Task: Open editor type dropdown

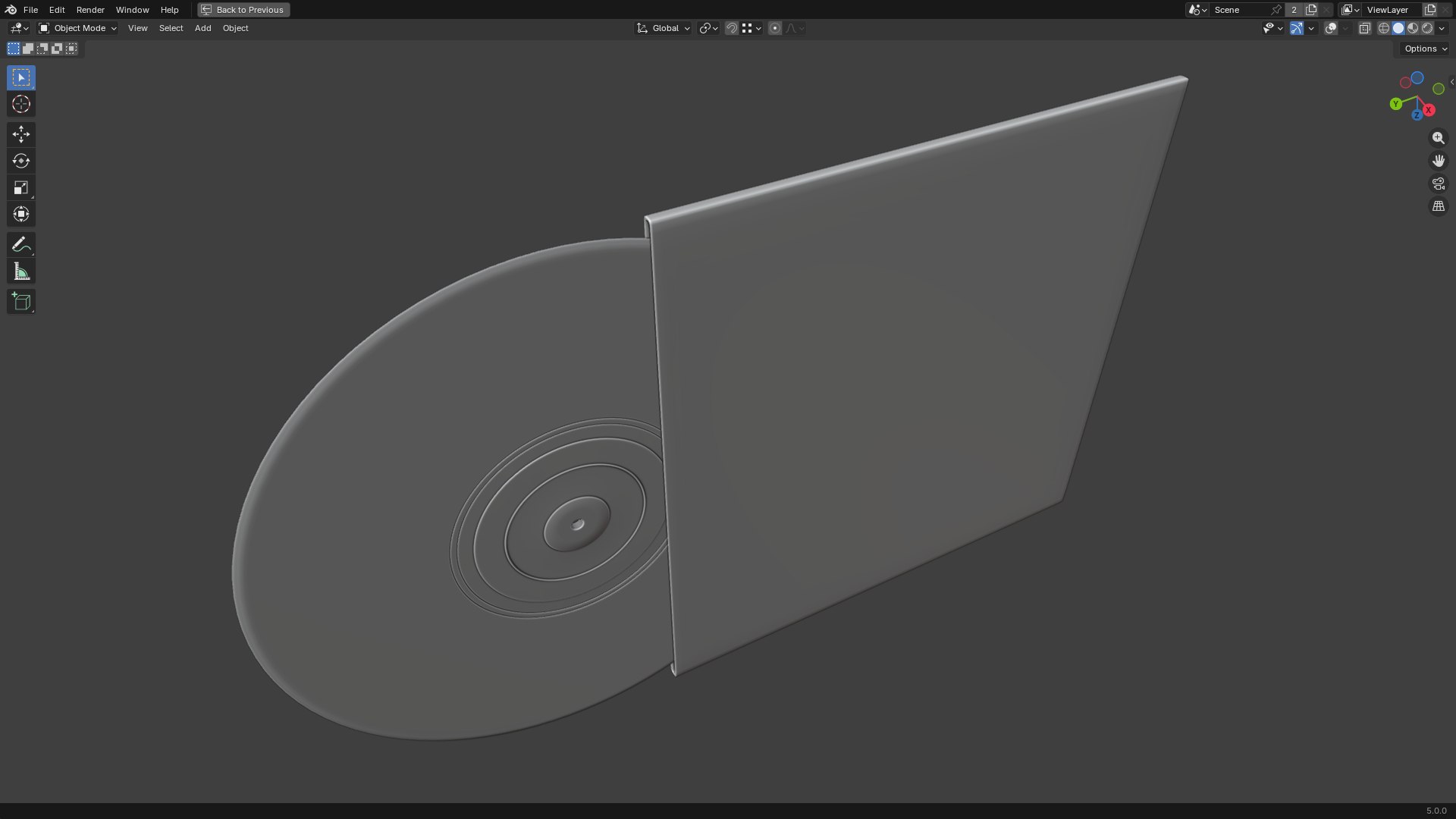Action: pyautogui.click(x=19, y=28)
